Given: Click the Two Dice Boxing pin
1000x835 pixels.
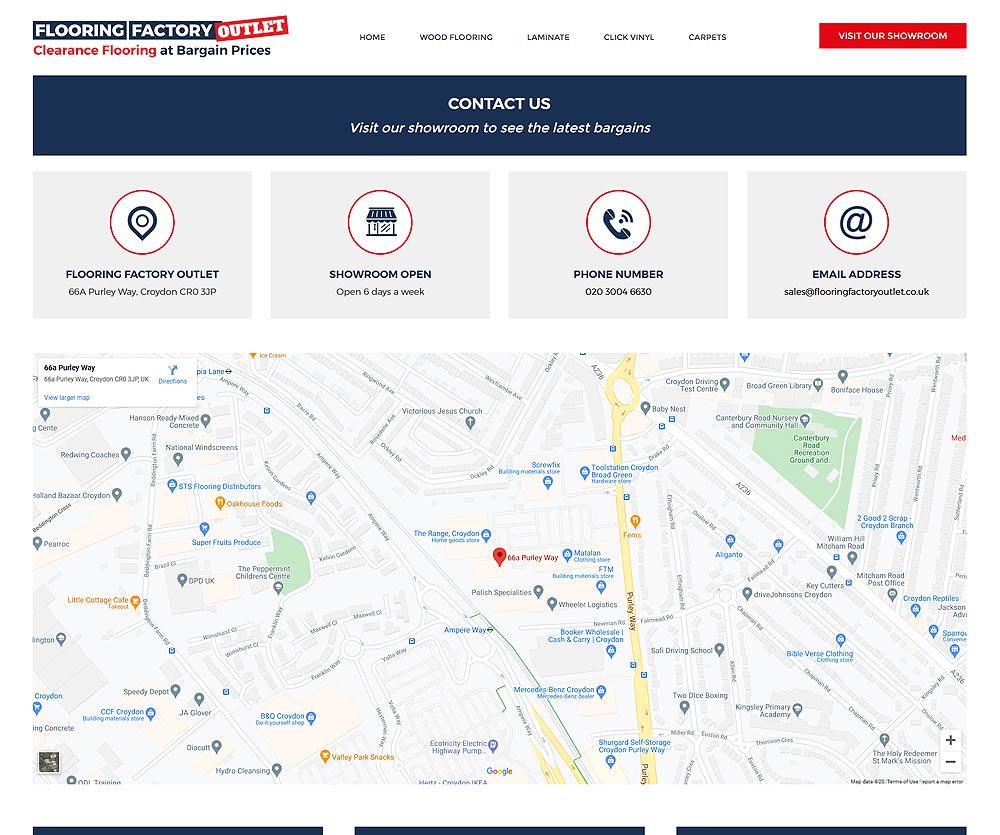Looking at the screenshot, I should click(684, 707).
